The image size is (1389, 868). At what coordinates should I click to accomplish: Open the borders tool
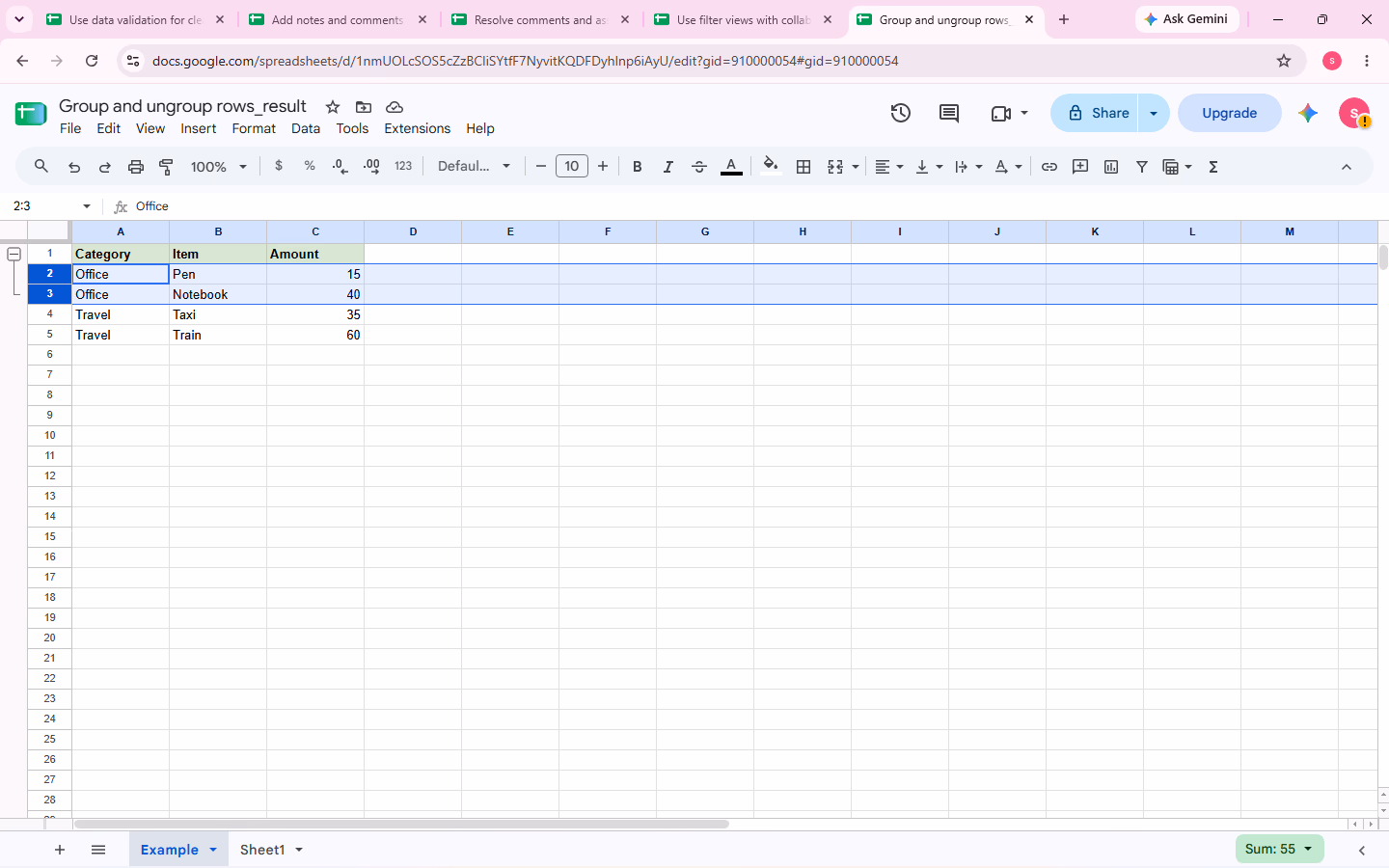803,167
